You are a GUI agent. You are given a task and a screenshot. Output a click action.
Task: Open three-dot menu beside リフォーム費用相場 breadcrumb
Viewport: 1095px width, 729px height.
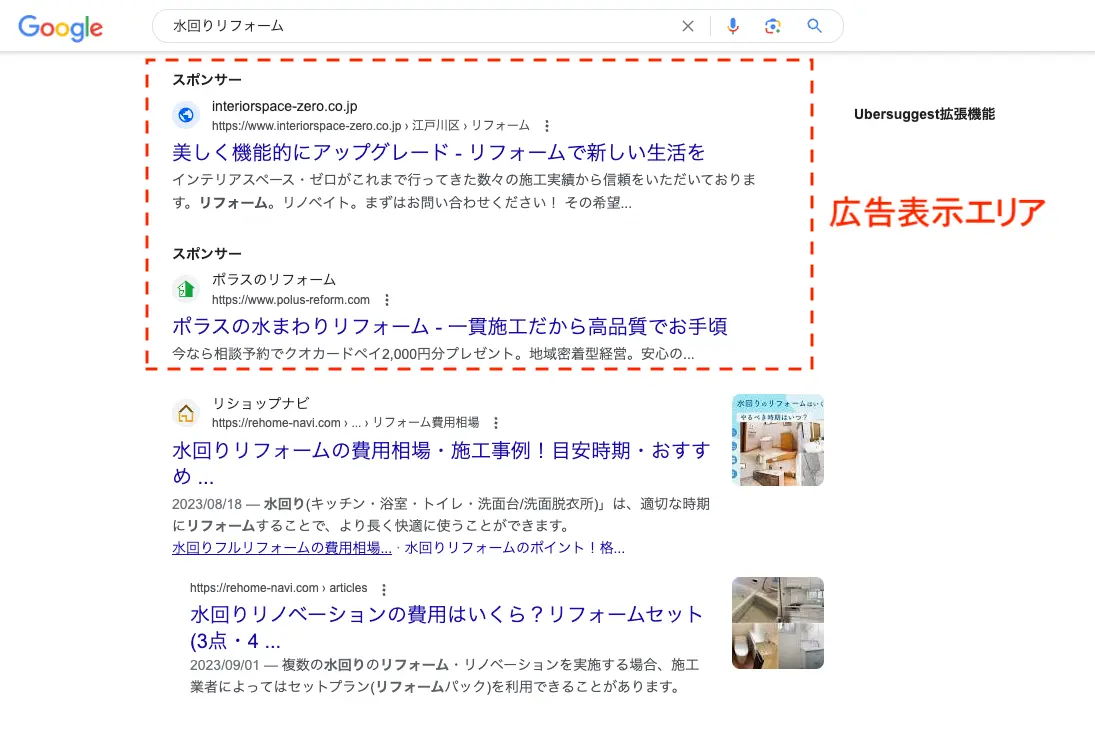tap(496, 422)
